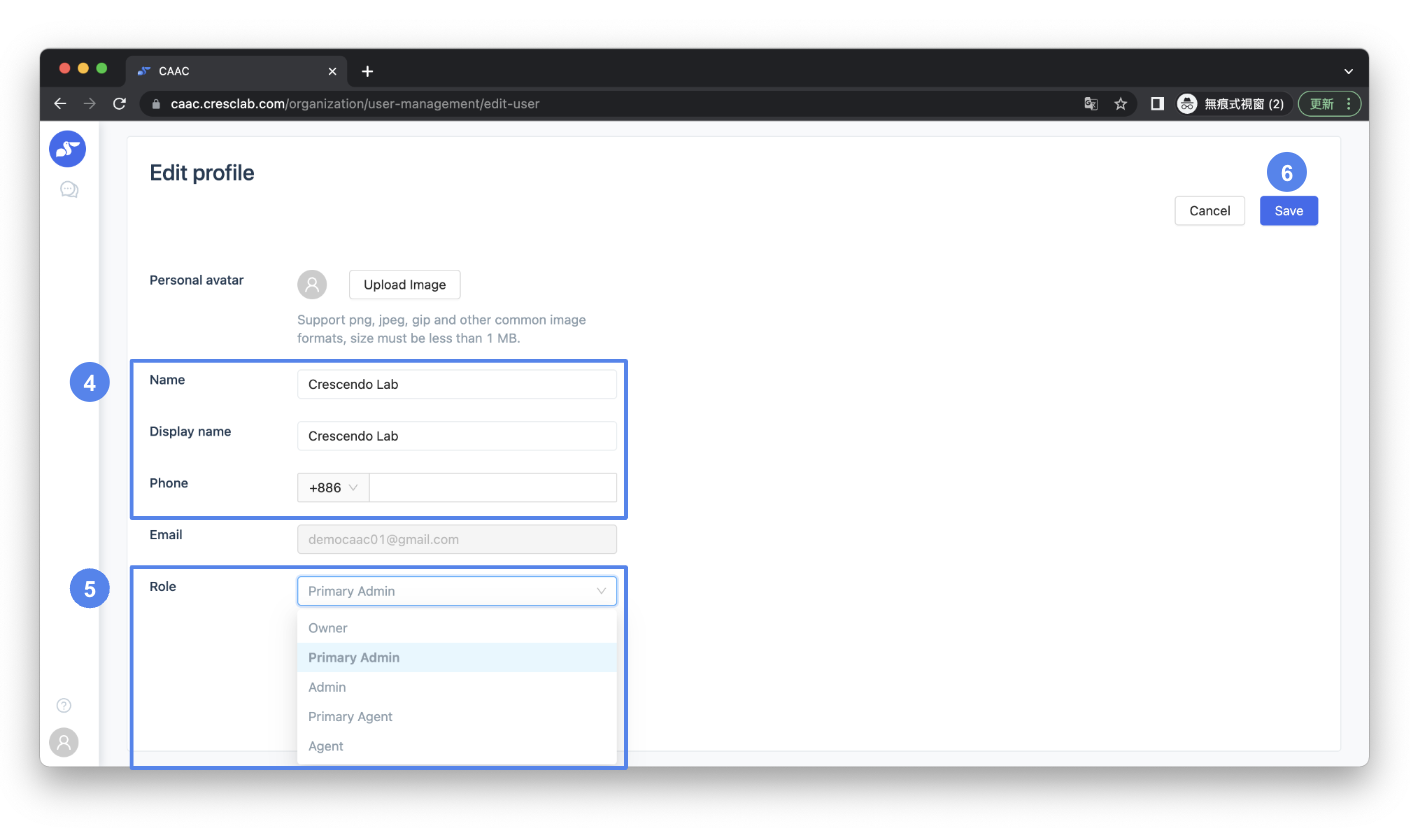This screenshot has height=836, width=1410.
Task: Click into the Display name text field
Action: [x=456, y=436]
